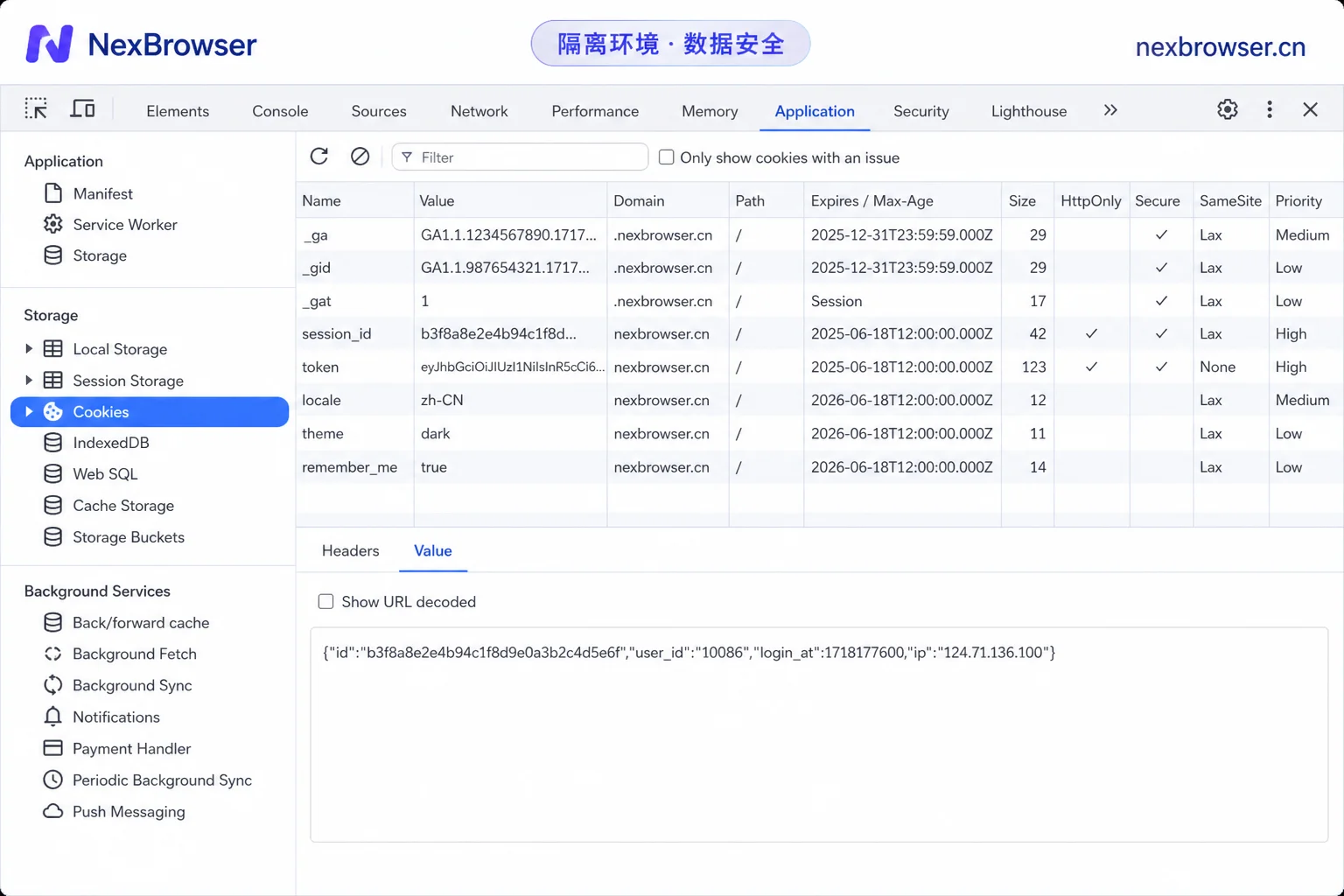Viewport: 1344px width, 896px height.
Task: Click the cookie value JSON text area
Action: tap(819, 734)
